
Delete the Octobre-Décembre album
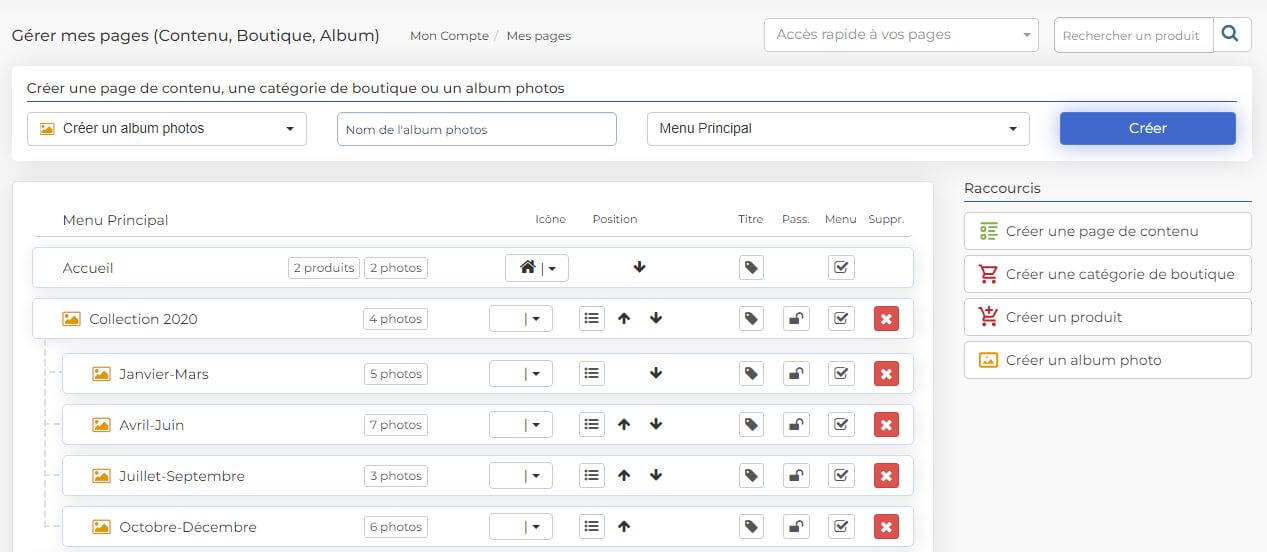coord(885,527)
